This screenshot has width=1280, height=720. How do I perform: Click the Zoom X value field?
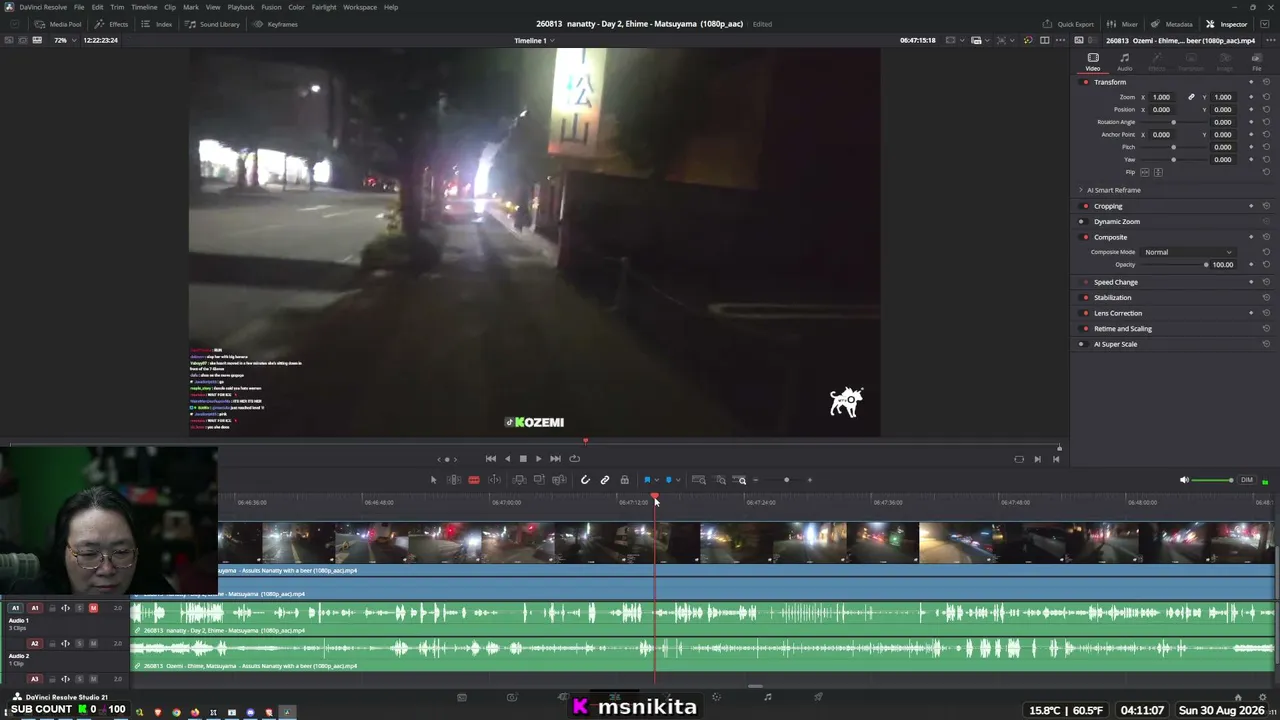[x=1164, y=97]
